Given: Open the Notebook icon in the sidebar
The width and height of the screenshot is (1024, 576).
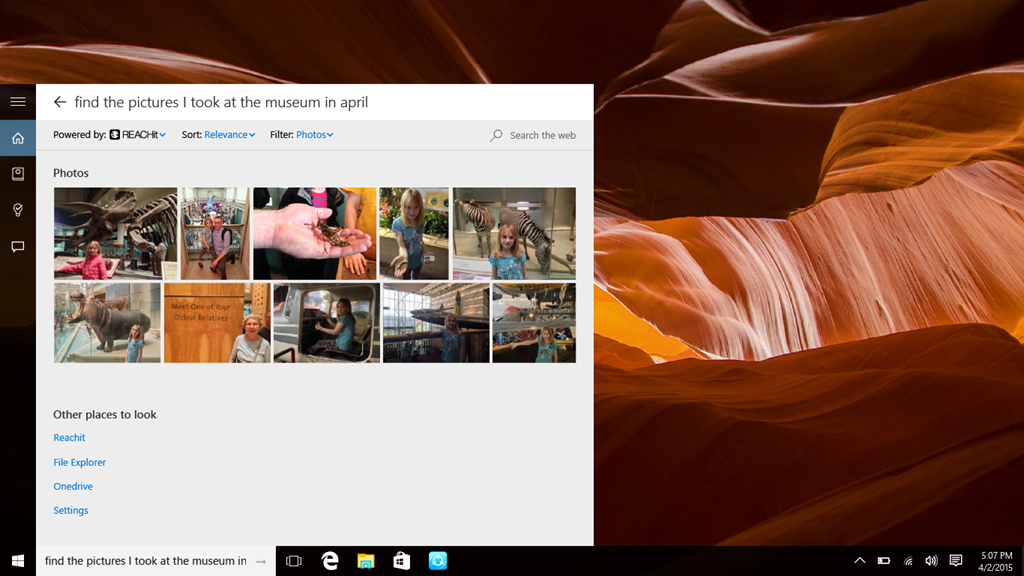Looking at the screenshot, I should pos(17,174).
